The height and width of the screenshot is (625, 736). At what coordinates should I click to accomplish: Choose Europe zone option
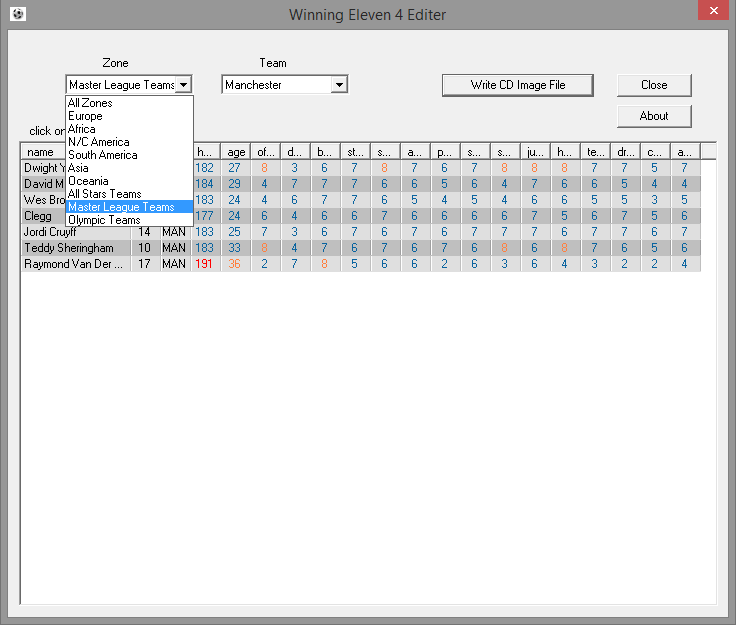130,116
